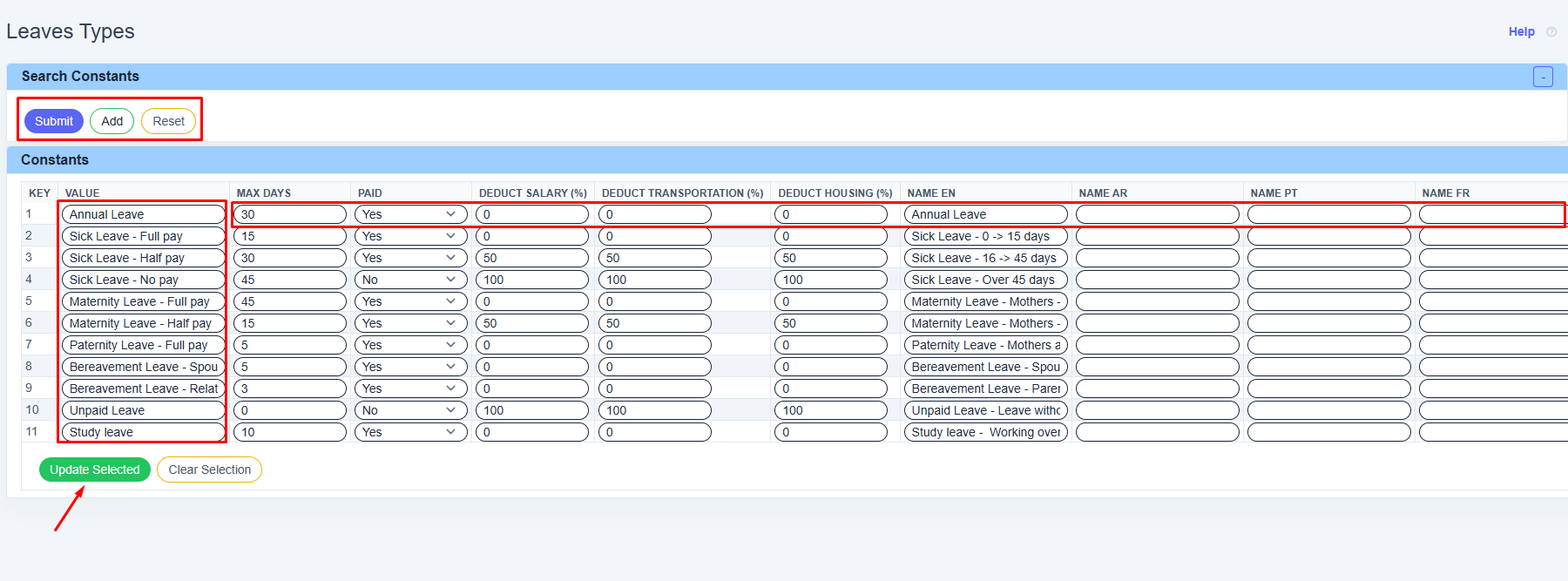
Task: Submit the search constants form
Action: [54, 121]
